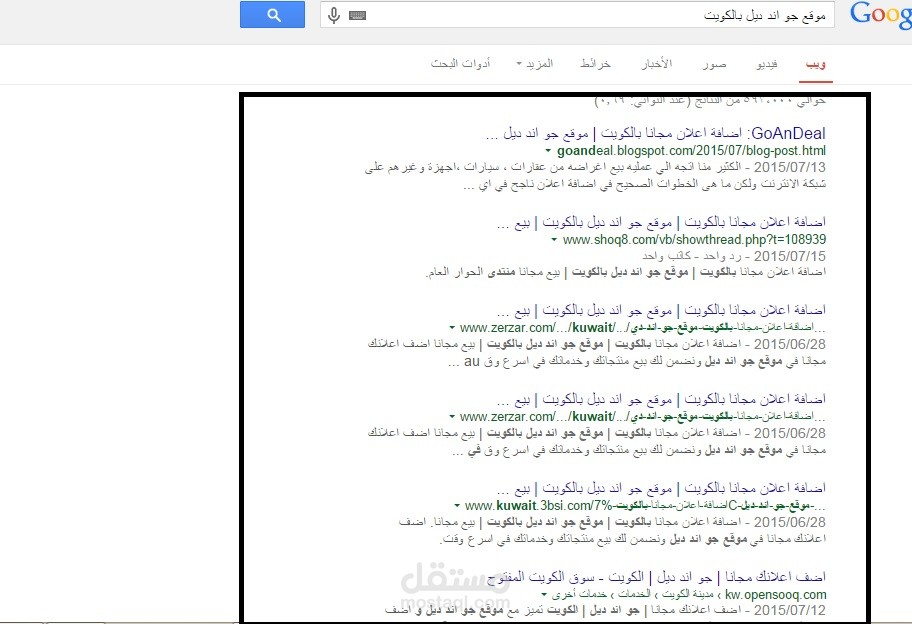Expand arrow beside www.shoq8.com URL
This screenshot has width=912, height=624.
click(x=554, y=240)
